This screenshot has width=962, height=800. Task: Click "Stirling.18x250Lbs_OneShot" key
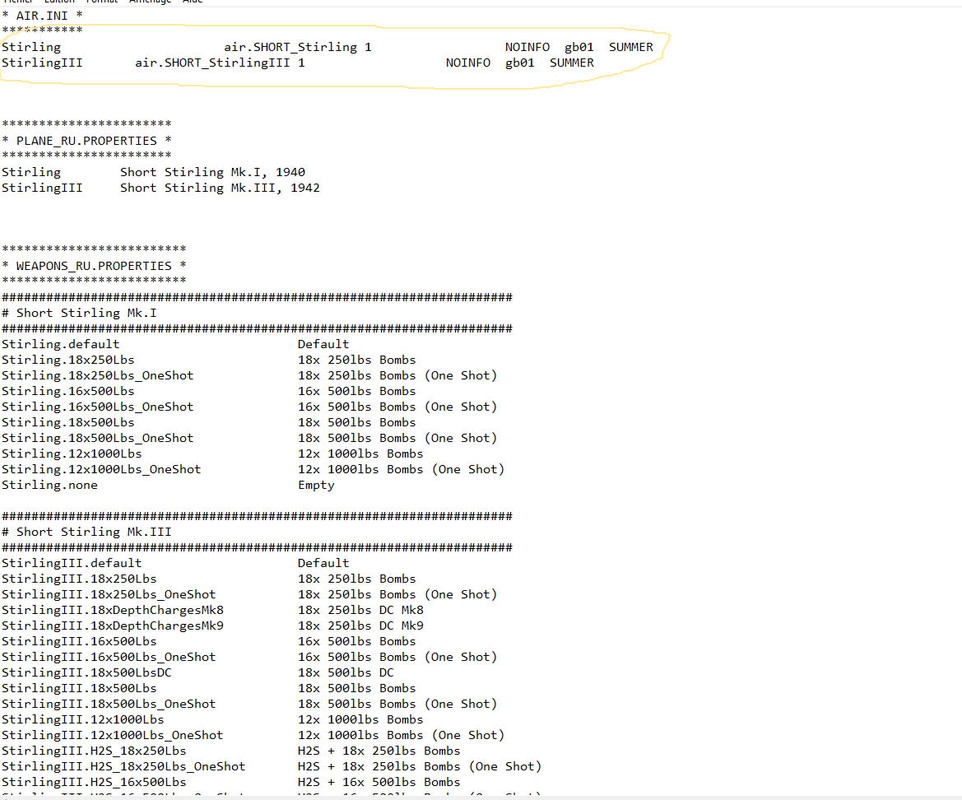98,375
